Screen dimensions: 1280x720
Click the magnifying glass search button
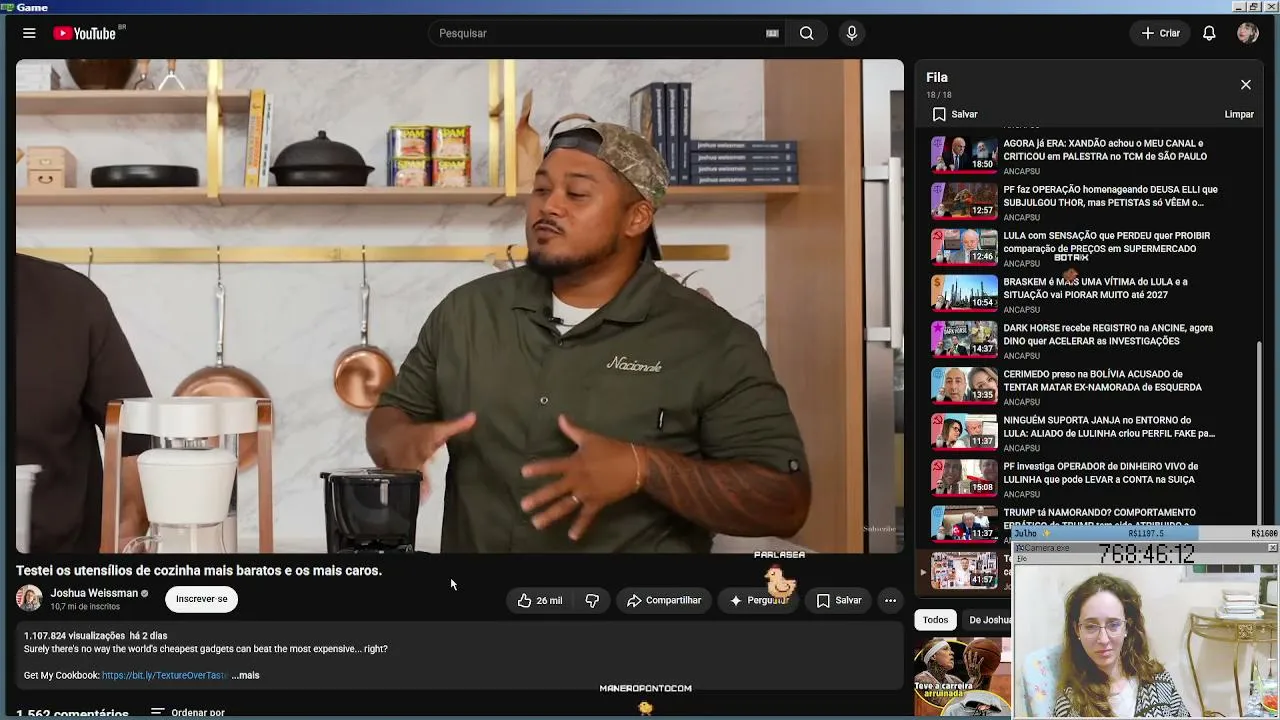click(806, 33)
